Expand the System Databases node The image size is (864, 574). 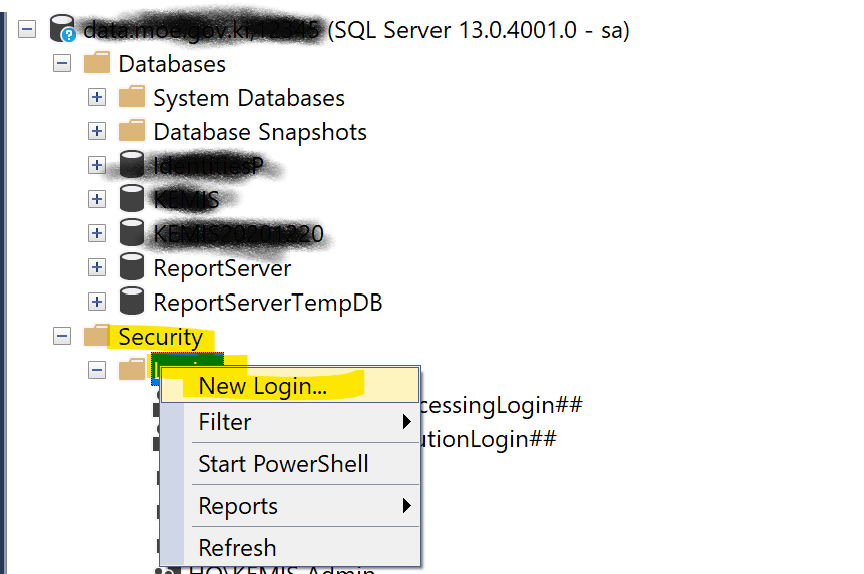coord(97,98)
